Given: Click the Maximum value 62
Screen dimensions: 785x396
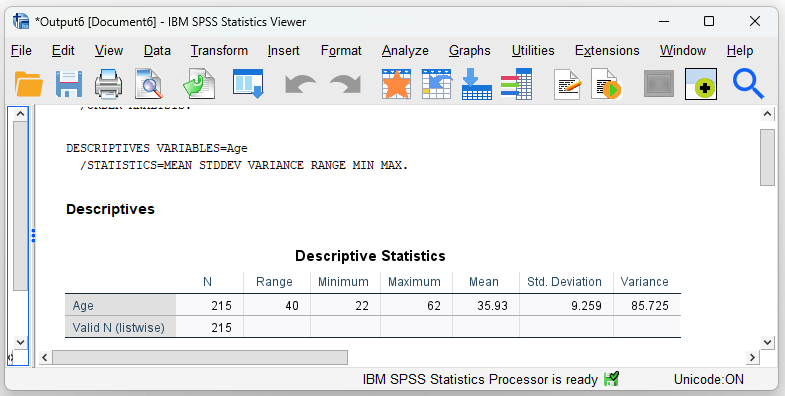Looking at the screenshot, I should tap(434, 305).
